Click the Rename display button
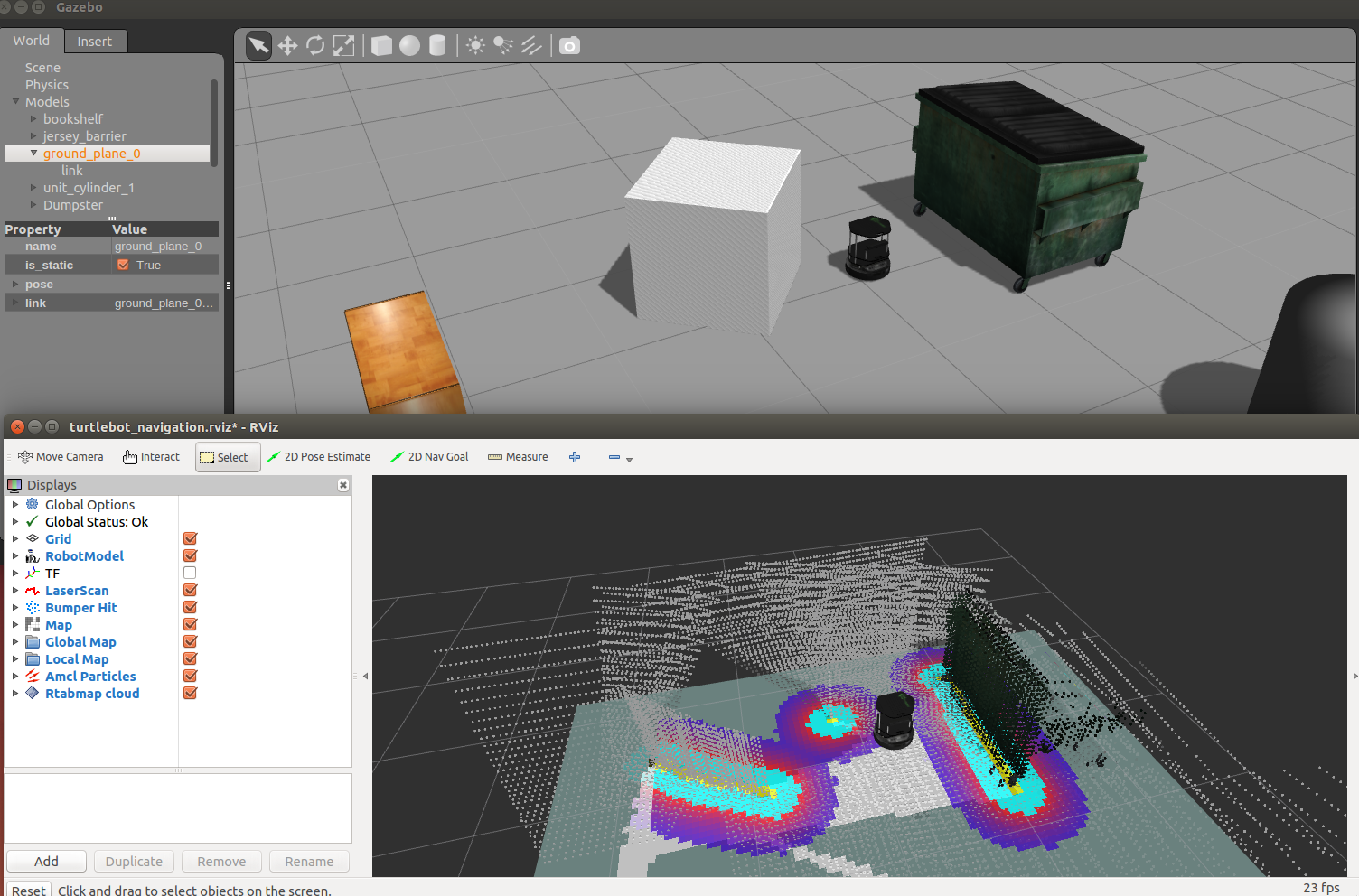1359x896 pixels. (x=309, y=862)
